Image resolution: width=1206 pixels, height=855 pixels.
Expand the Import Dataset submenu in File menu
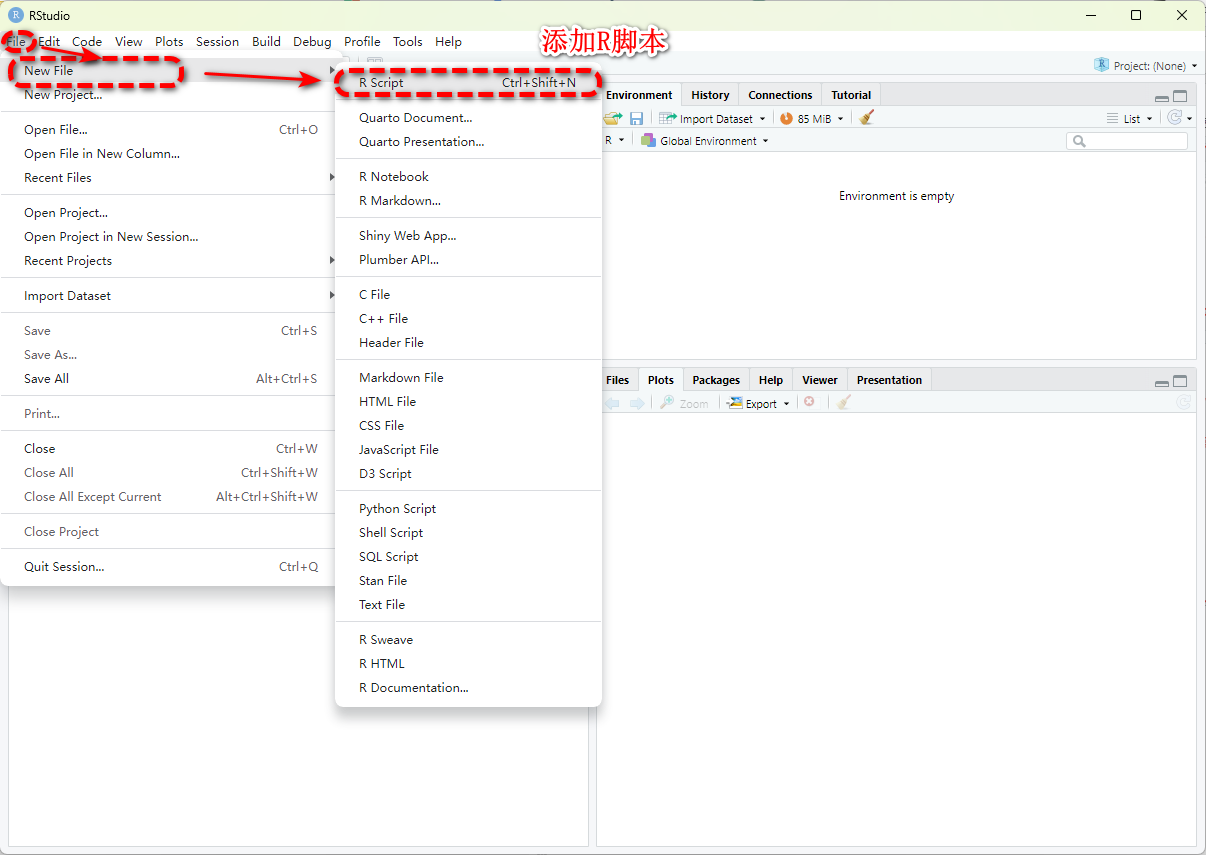(168, 296)
